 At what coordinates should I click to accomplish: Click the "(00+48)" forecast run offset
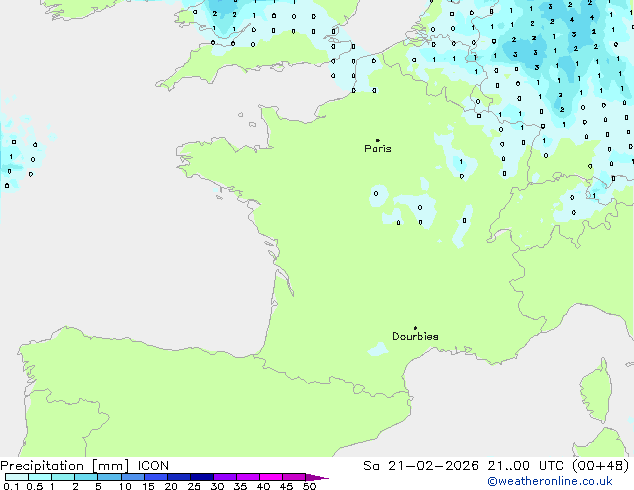tap(601, 466)
